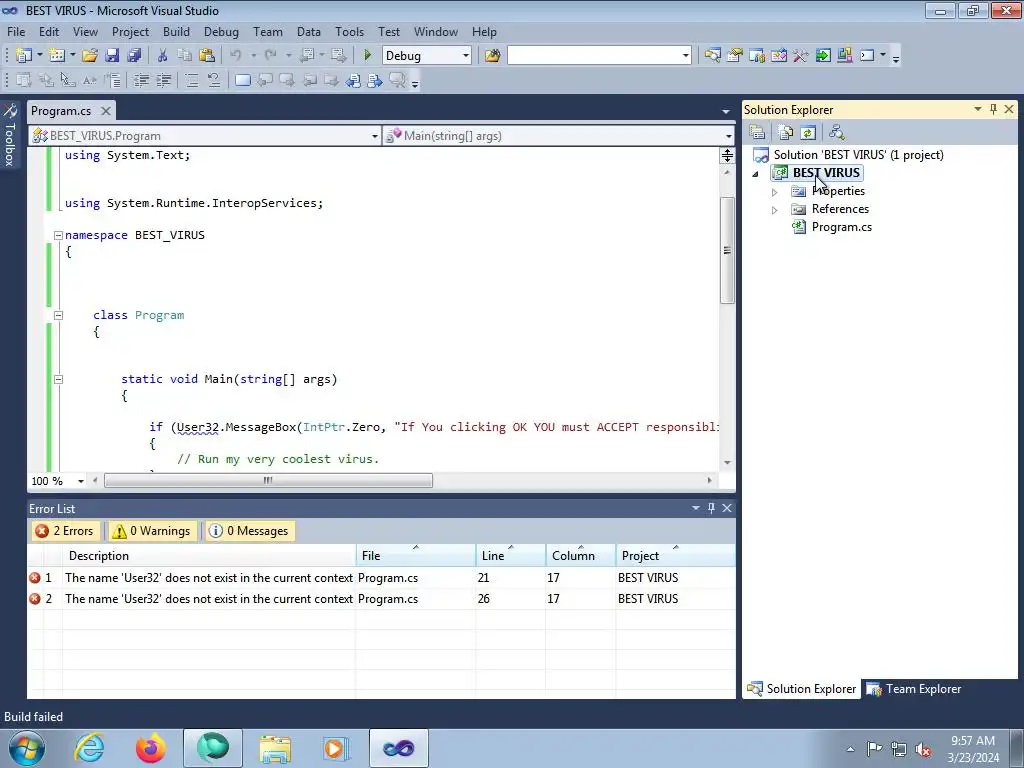
Task: Click the Find in Files icon
Action: [x=492, y=56]
